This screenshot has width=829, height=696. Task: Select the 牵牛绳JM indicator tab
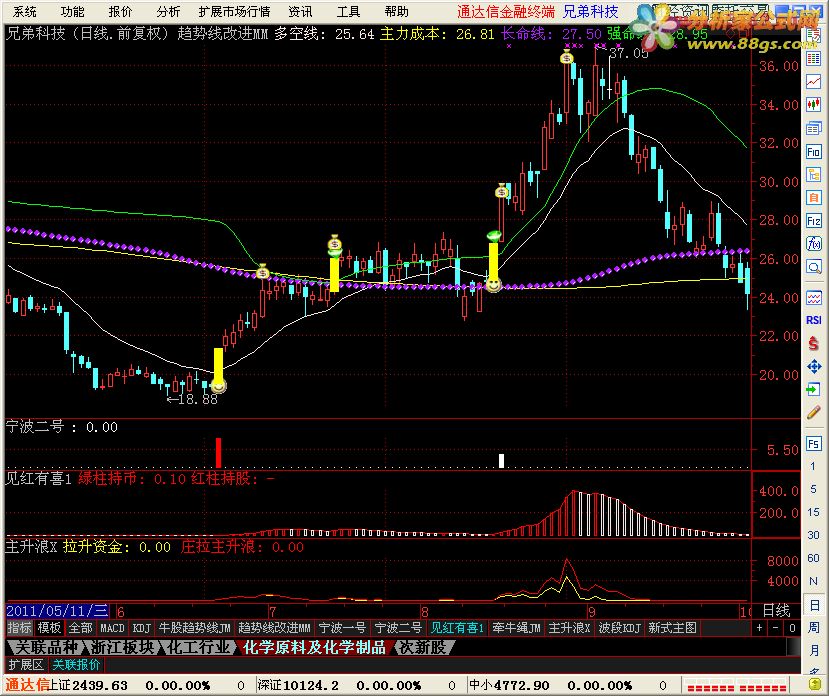(x=517, y=628)
